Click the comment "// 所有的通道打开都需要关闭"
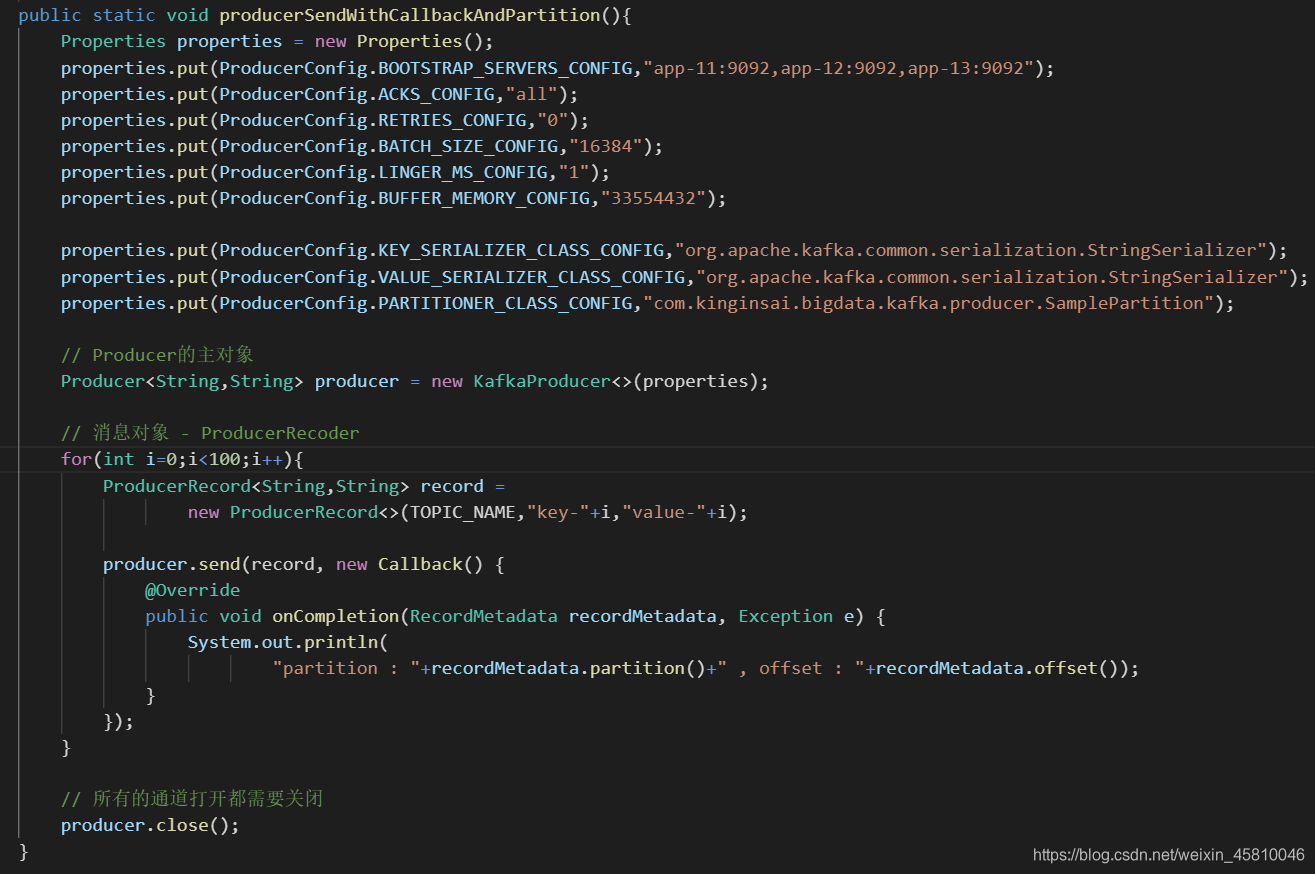 click(192, 799)
